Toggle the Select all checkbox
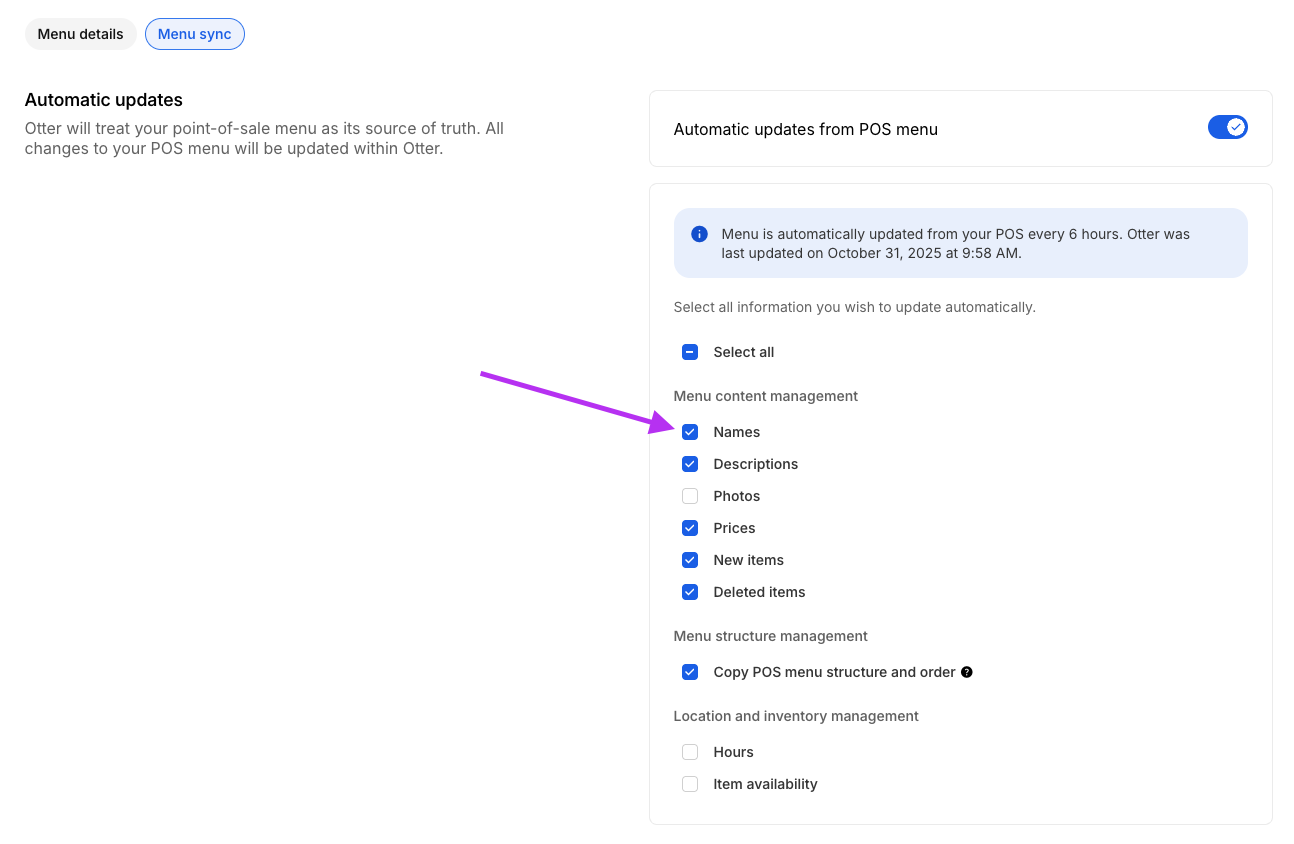 coord(690,352)
